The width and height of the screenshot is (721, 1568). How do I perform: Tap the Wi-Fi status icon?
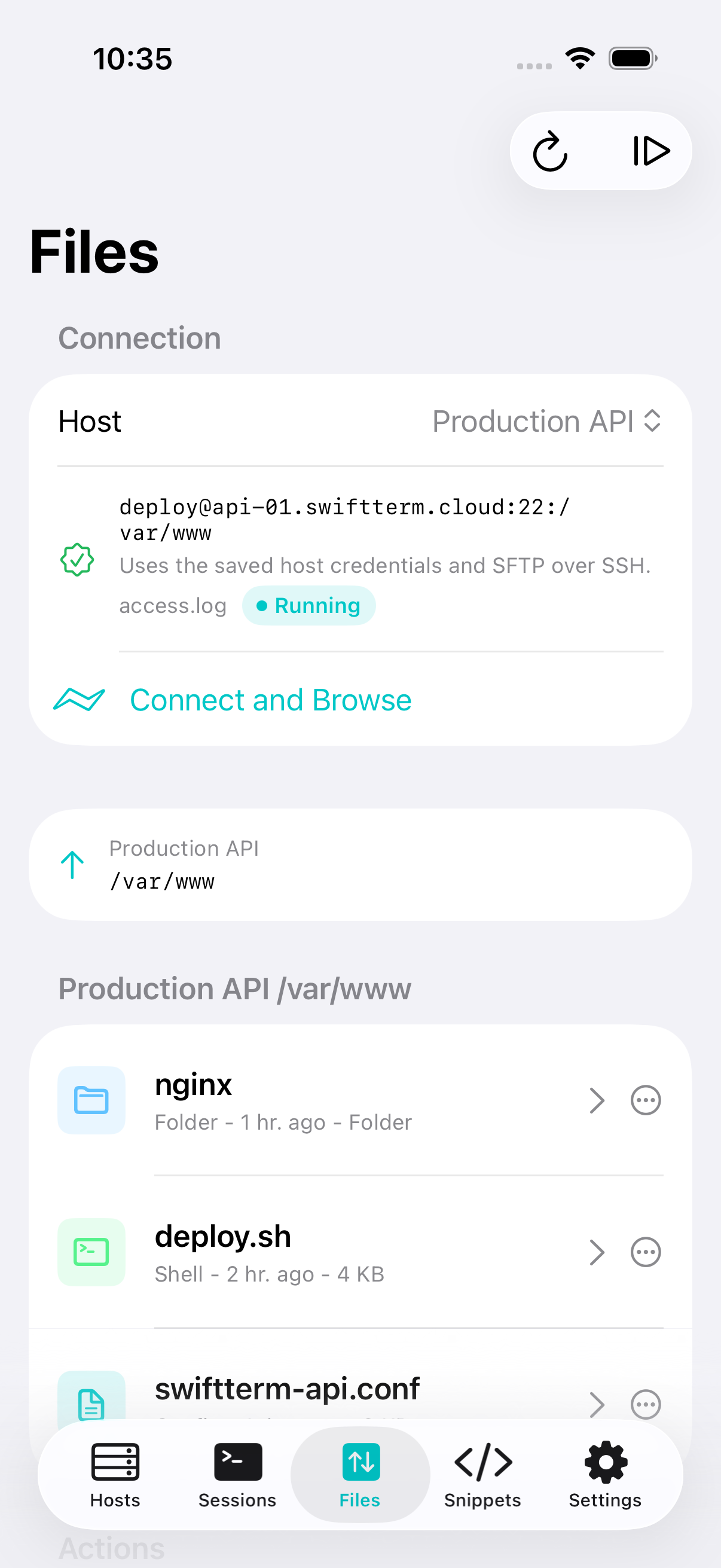580,59
